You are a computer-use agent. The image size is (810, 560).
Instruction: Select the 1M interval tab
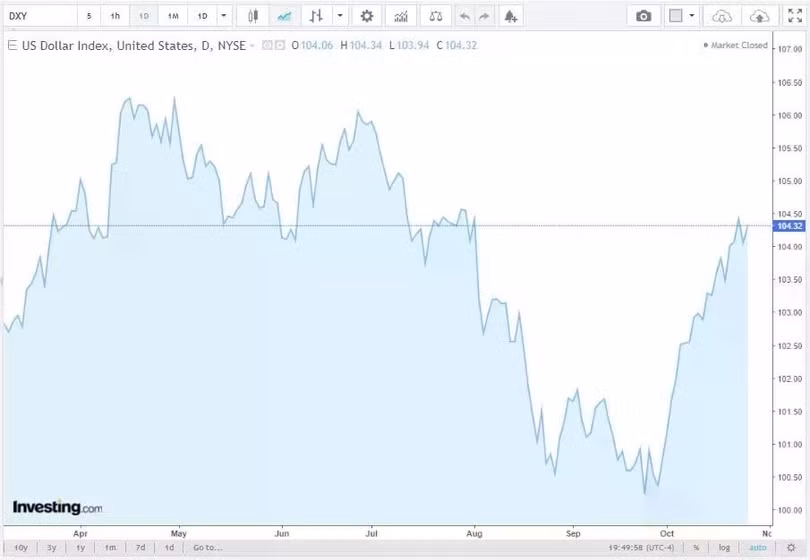pos(173,16)
